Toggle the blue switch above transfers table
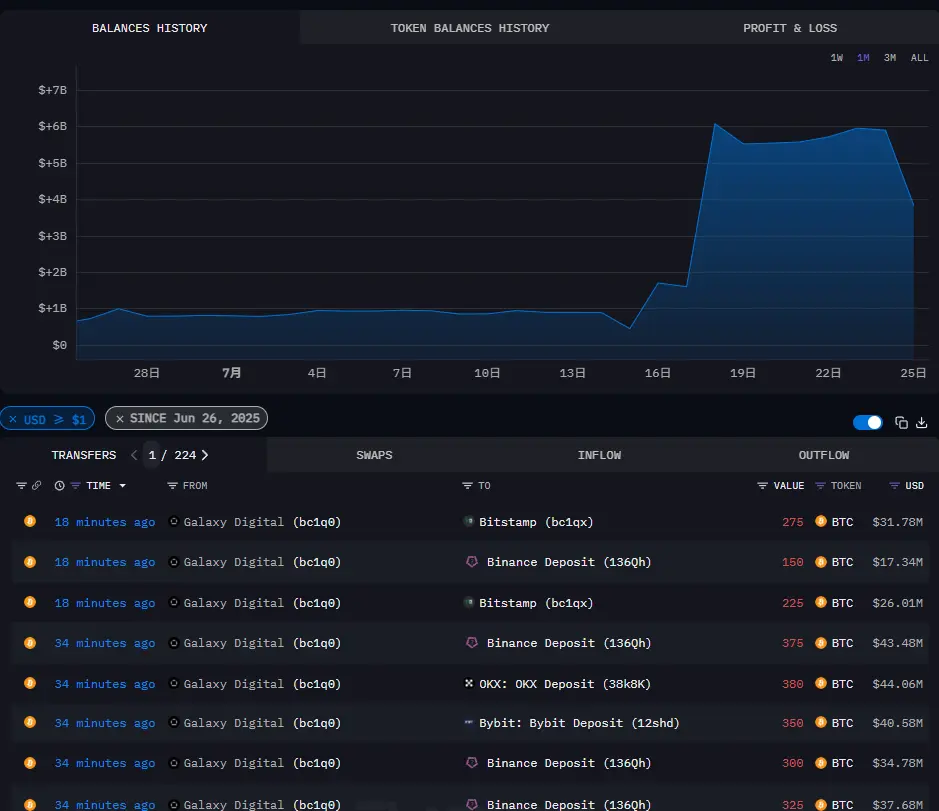This screenshot has height=811, width=939. click(x=868, y=422)
